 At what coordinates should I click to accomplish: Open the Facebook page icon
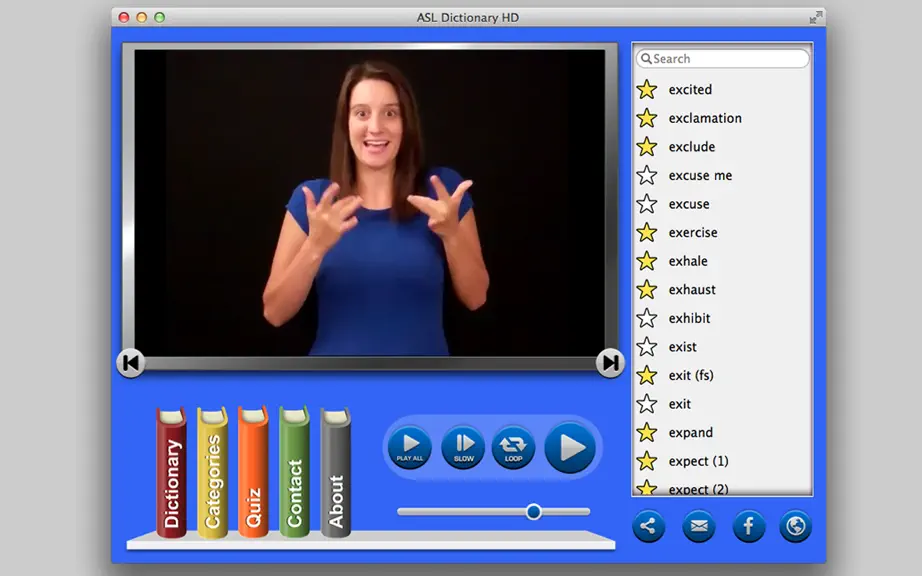tap(749, 526)
